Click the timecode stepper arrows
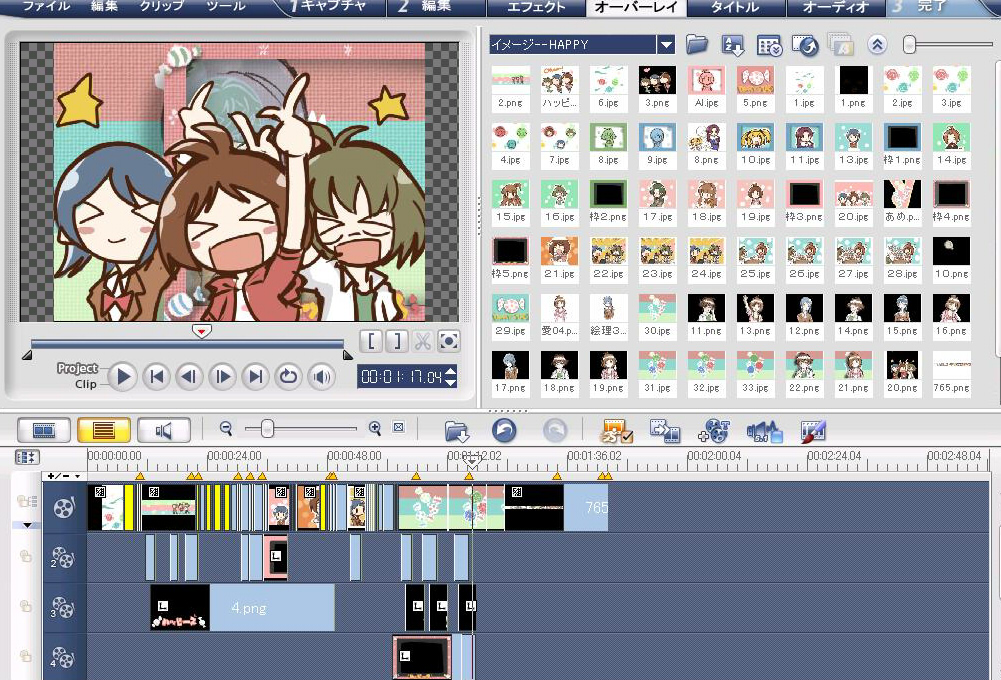 coord(451,377)
